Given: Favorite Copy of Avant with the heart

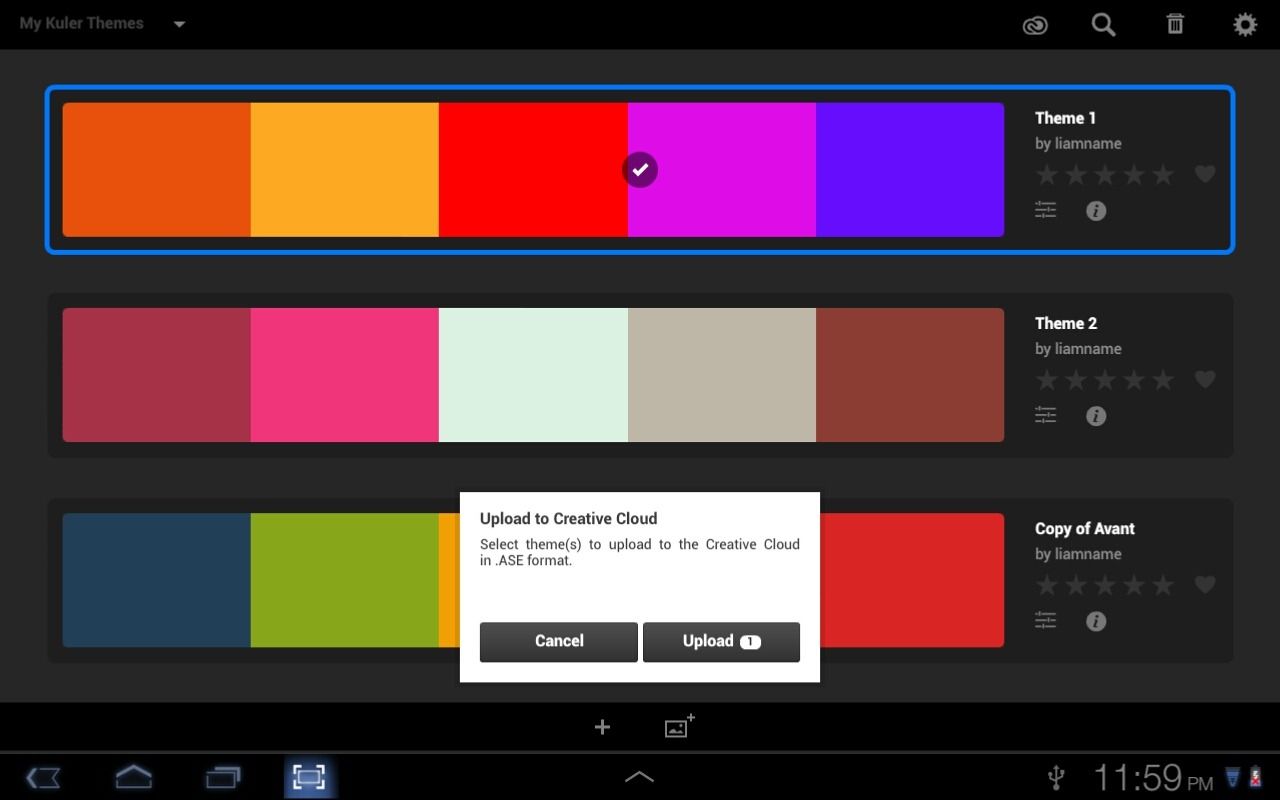Looking at the screenshot, I should click(1205, 584).
